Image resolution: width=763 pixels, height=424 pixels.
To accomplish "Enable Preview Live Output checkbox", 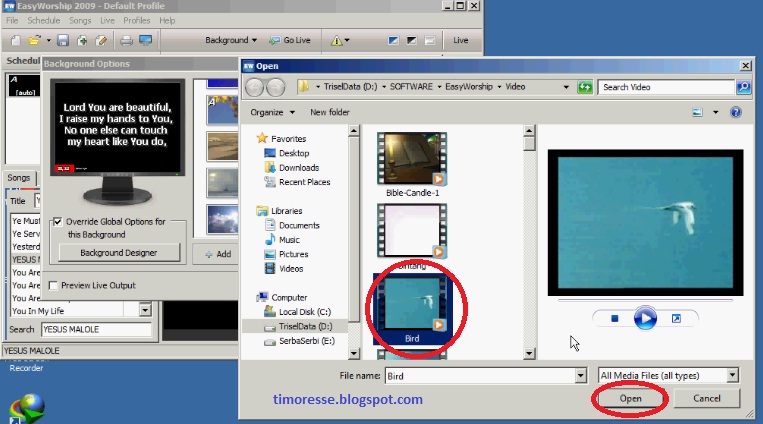I will click(53, 285).
